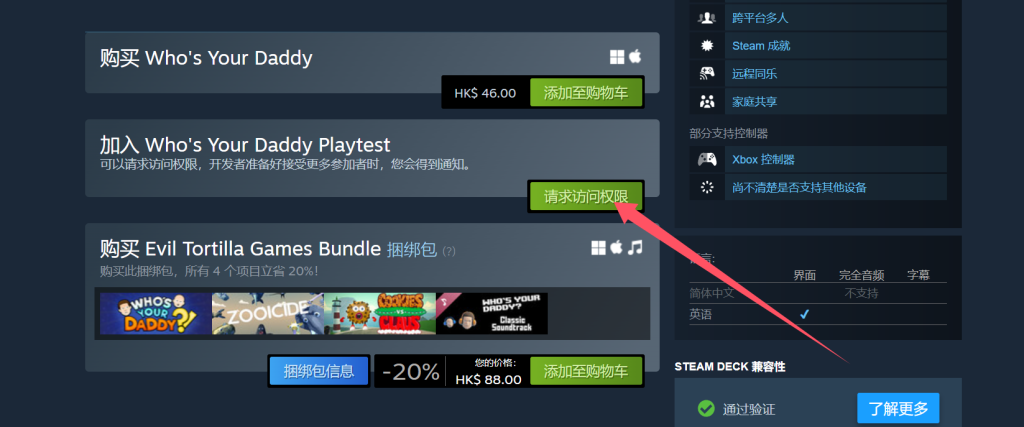
Task: Click the cross-platform multiplayer icon
Action: [x=707, y=18]
